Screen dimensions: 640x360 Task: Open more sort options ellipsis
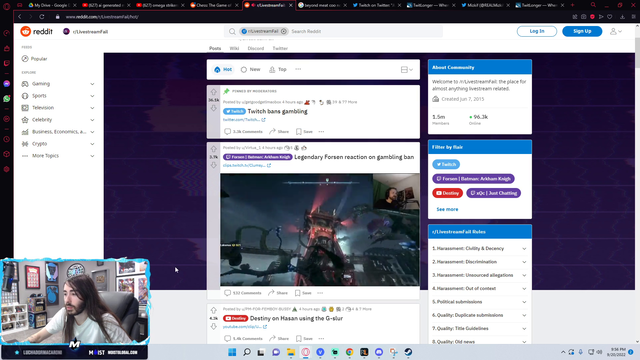point(298,69)
